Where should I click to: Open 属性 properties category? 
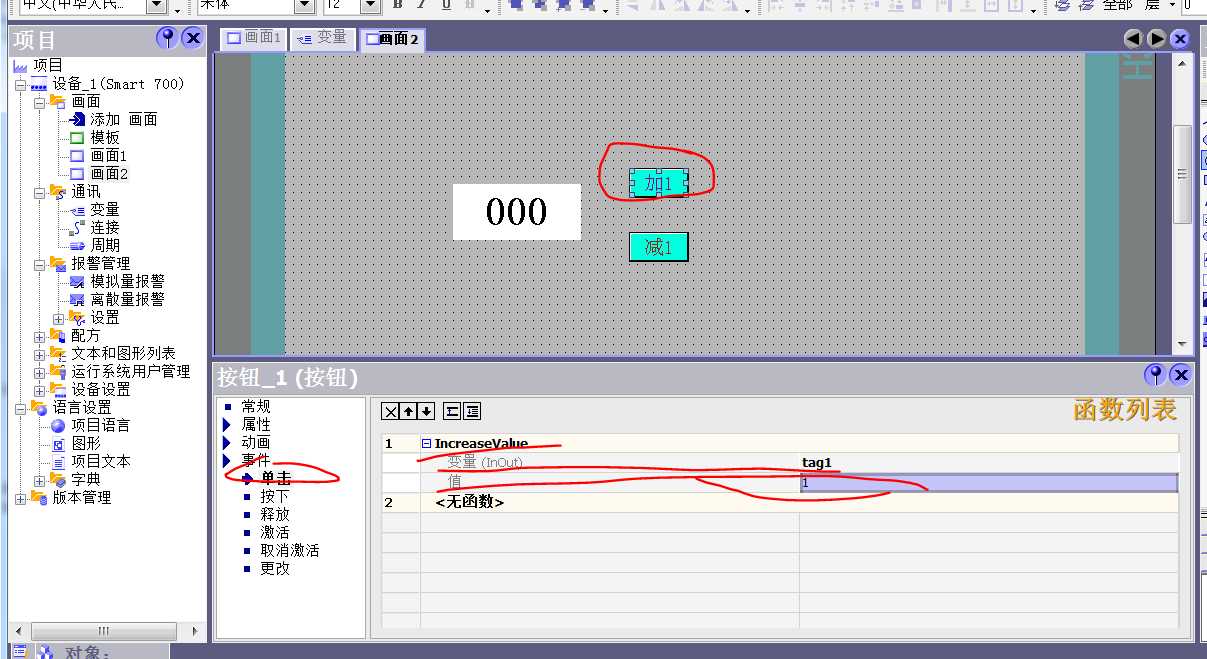tap(256, 425)
